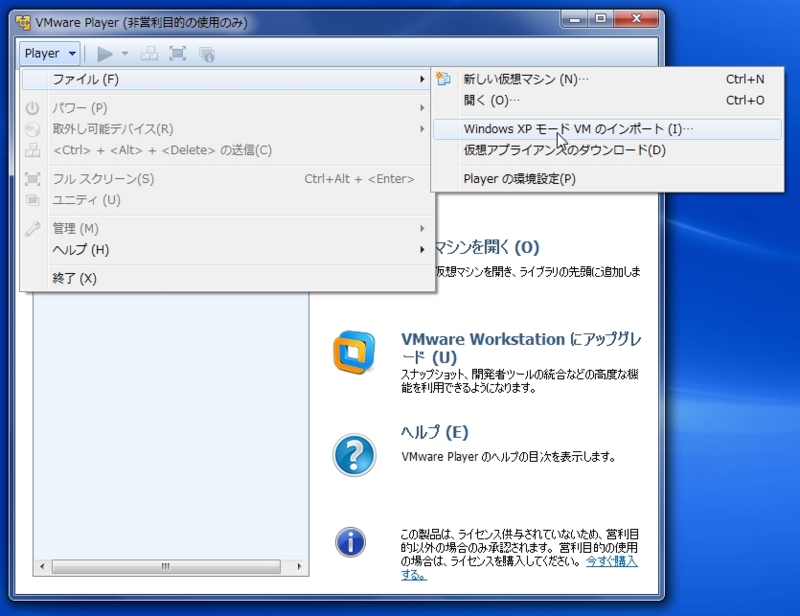
Task: Click the full screen toolbar icon
Action: (x=175, y=54)
